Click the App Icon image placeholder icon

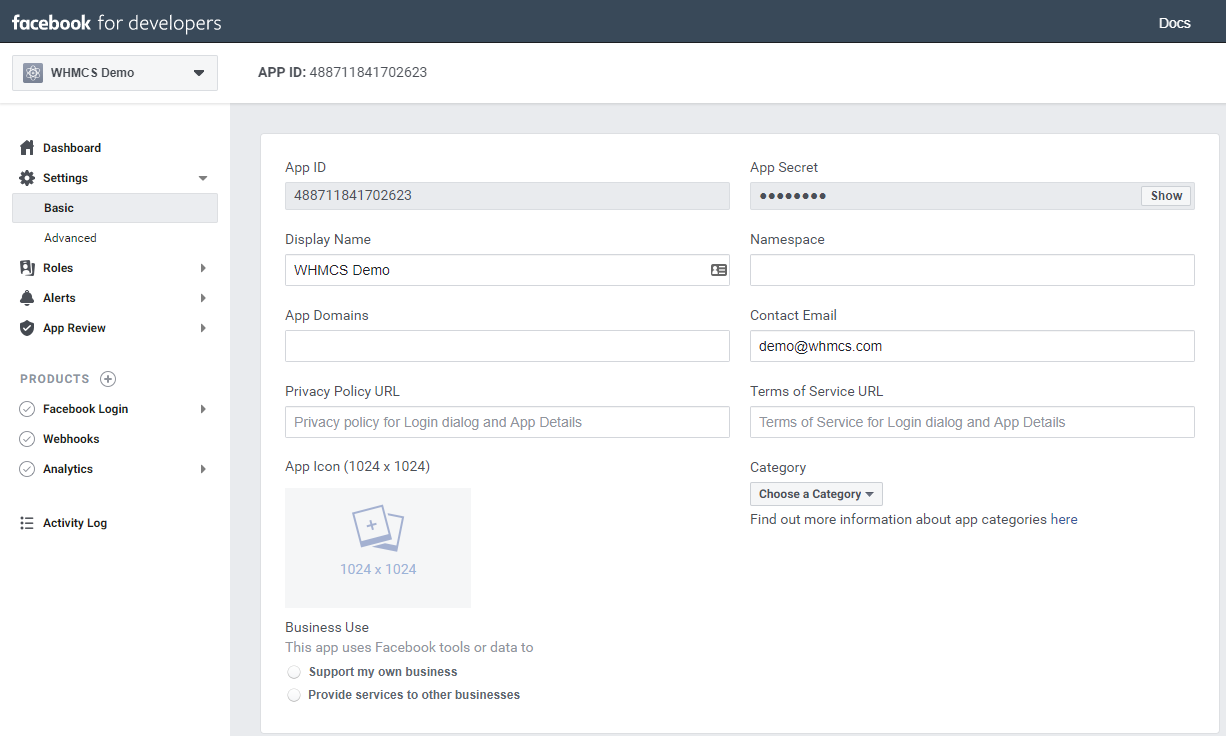click(377, 528)
